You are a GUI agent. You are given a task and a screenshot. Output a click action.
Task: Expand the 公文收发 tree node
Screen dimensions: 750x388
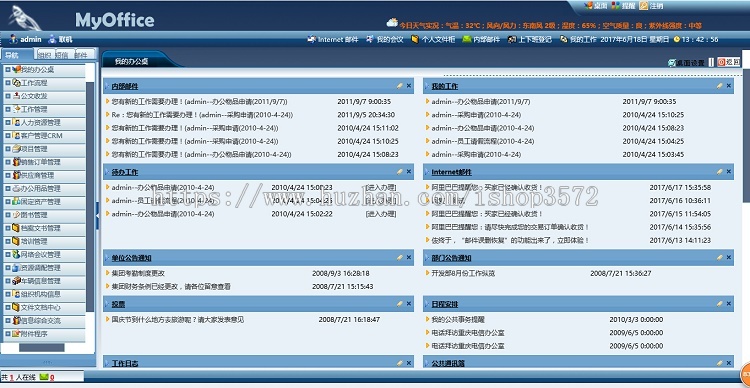(x=8, y=96)
